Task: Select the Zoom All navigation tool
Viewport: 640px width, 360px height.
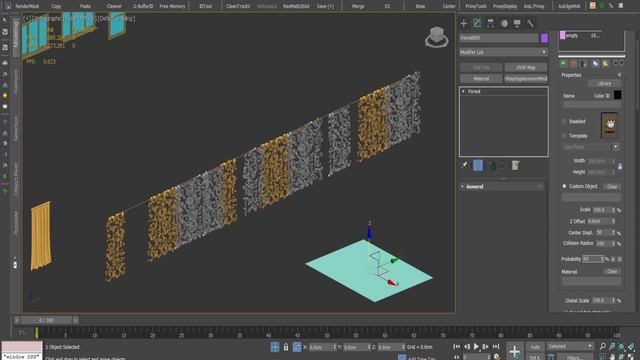Action: coord(612,346)
